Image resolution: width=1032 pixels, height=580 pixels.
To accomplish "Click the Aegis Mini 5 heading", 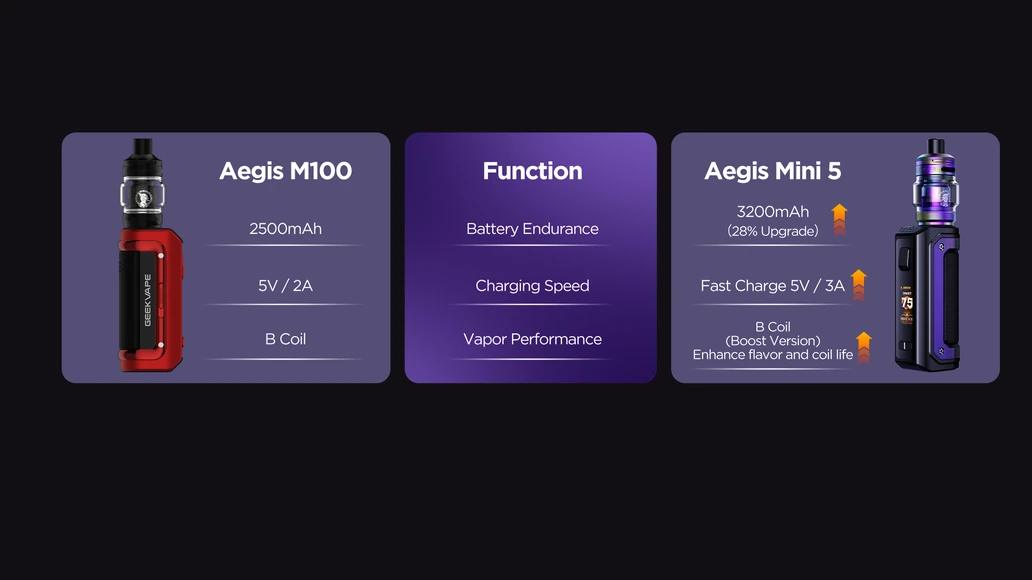I will pos(773,171).
